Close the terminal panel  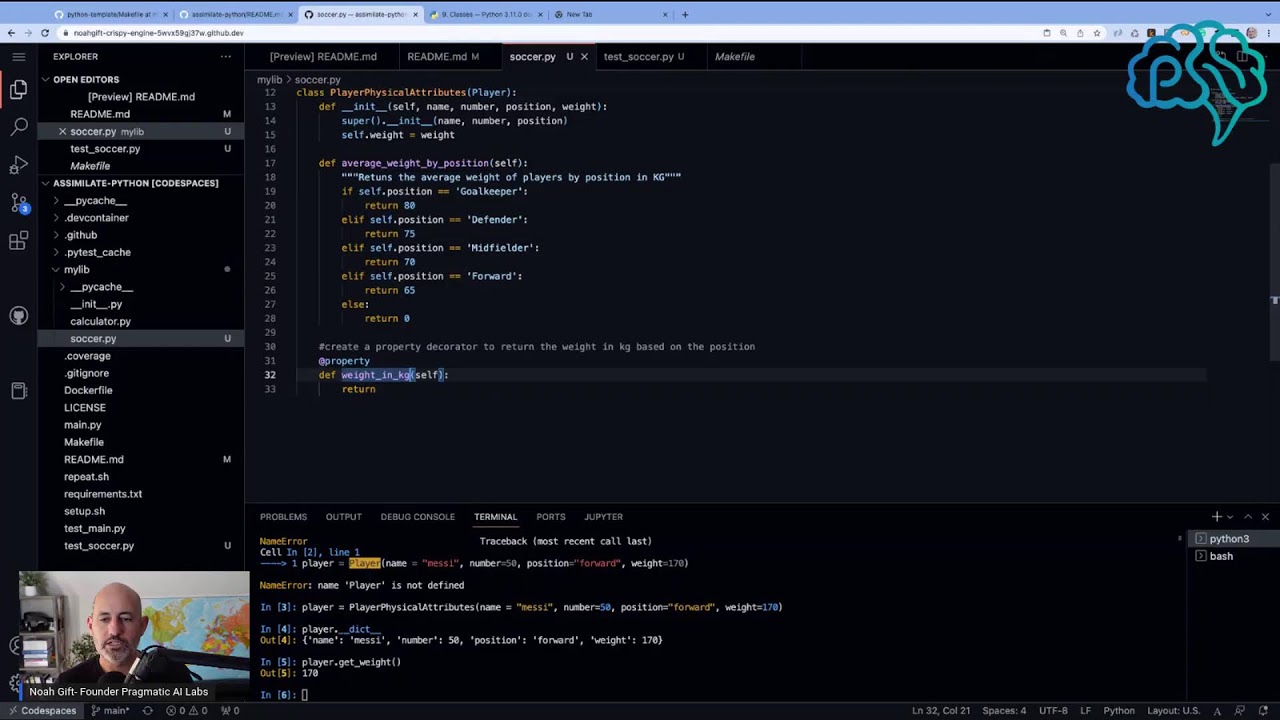pos(1265,517)
